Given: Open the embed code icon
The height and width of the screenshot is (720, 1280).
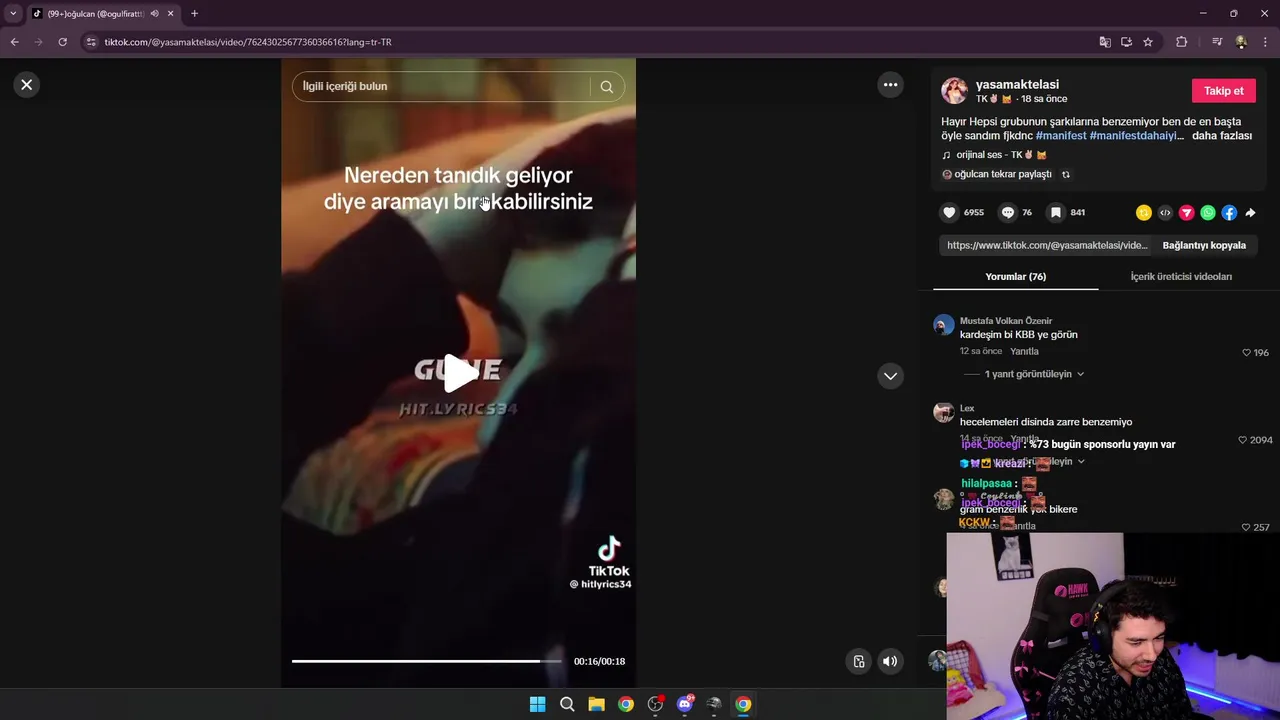Looking at the screenshot, I should pos(1165,213).
